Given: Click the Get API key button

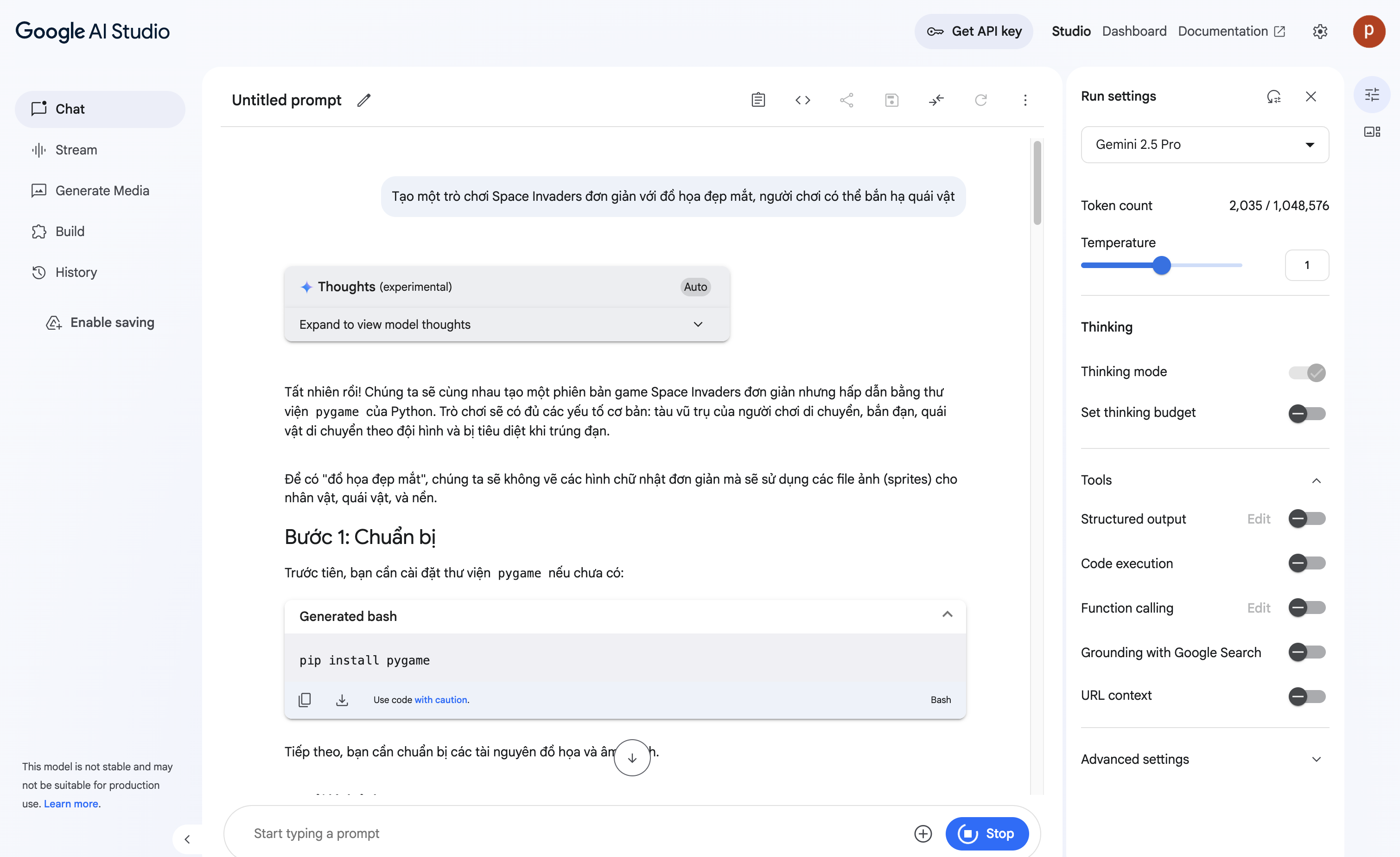Looking at the screenshot, I should tap(974, 31).
